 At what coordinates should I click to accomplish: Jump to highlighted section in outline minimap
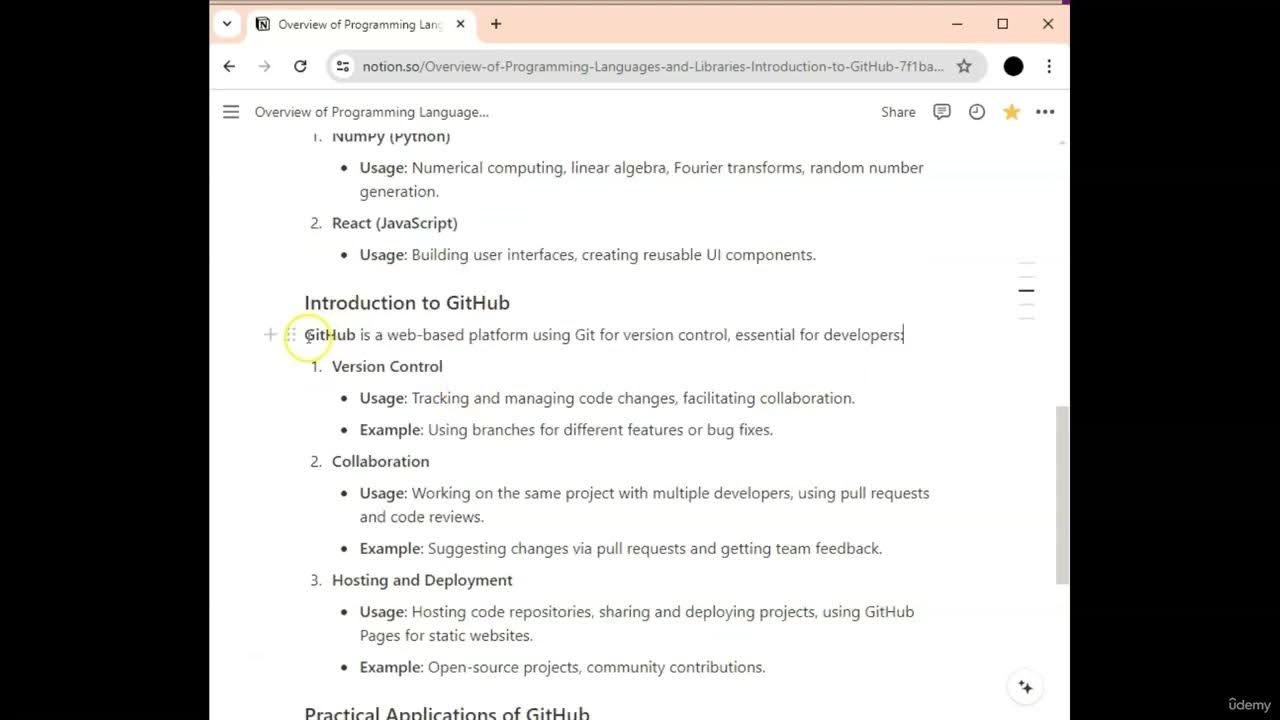click(x=1026, y=291)
